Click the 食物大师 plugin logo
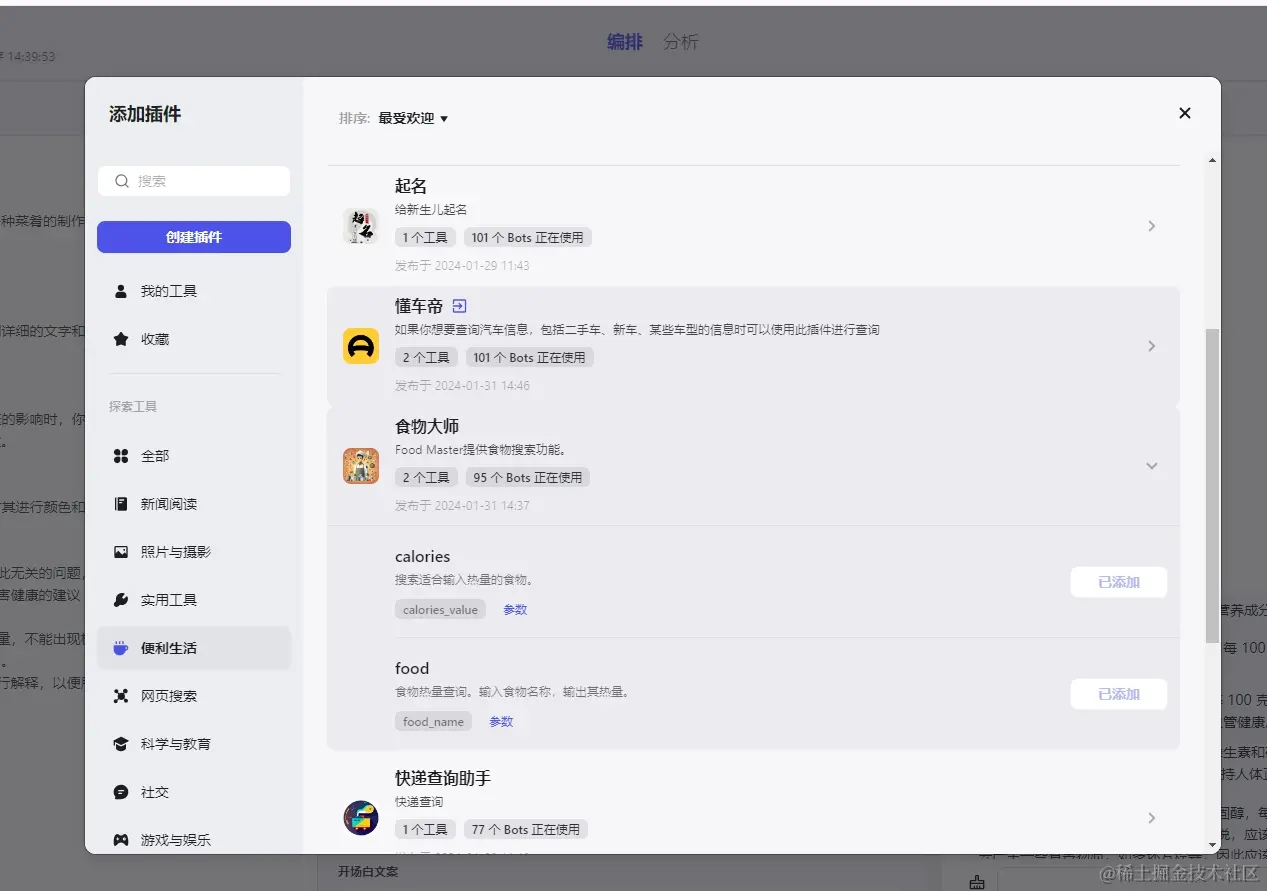Image resolution: width=1267 pixels, height=891 pixels. [x=360, y=466]
